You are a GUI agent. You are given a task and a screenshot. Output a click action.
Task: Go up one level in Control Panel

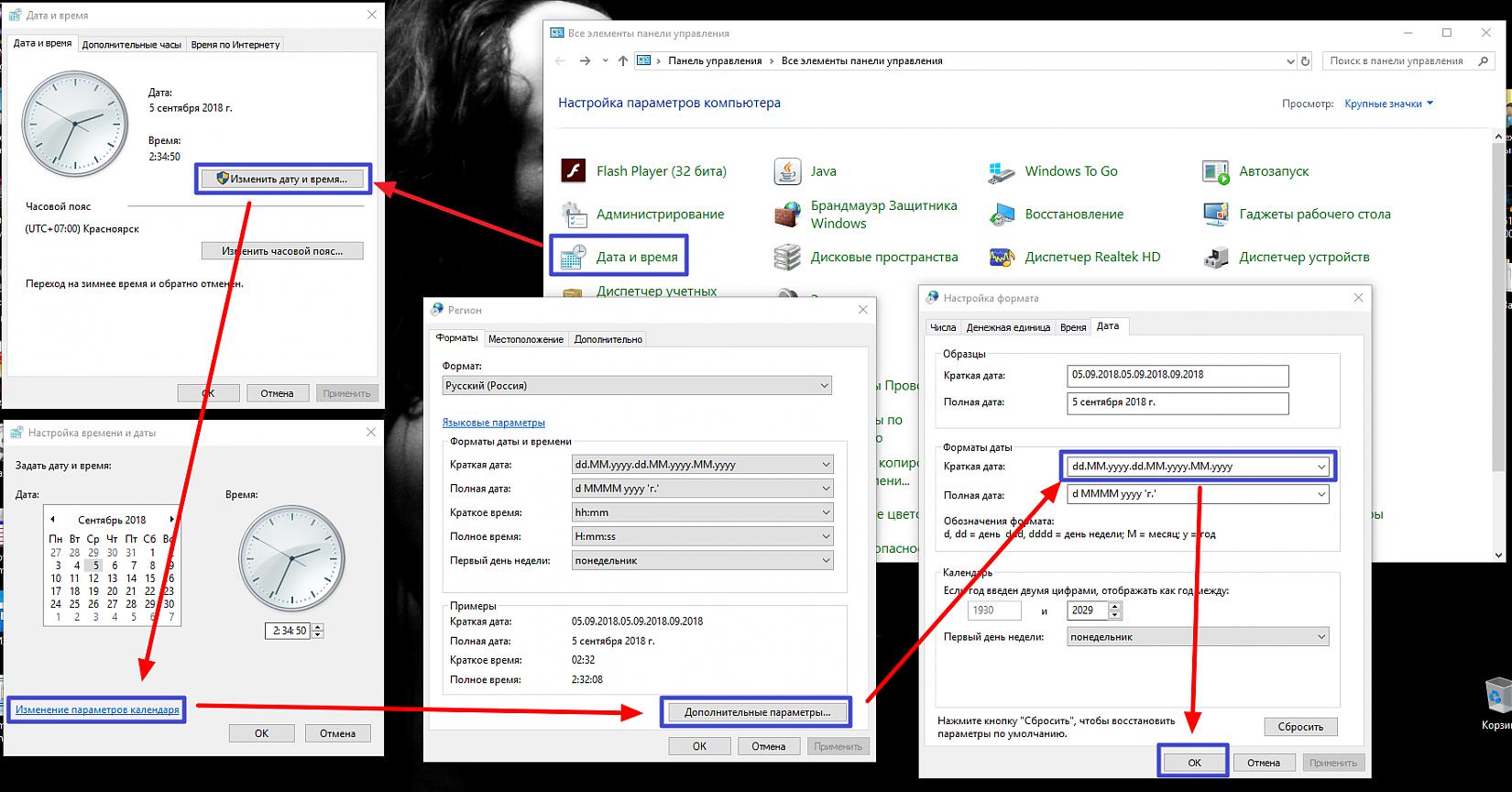click(623, 61)
